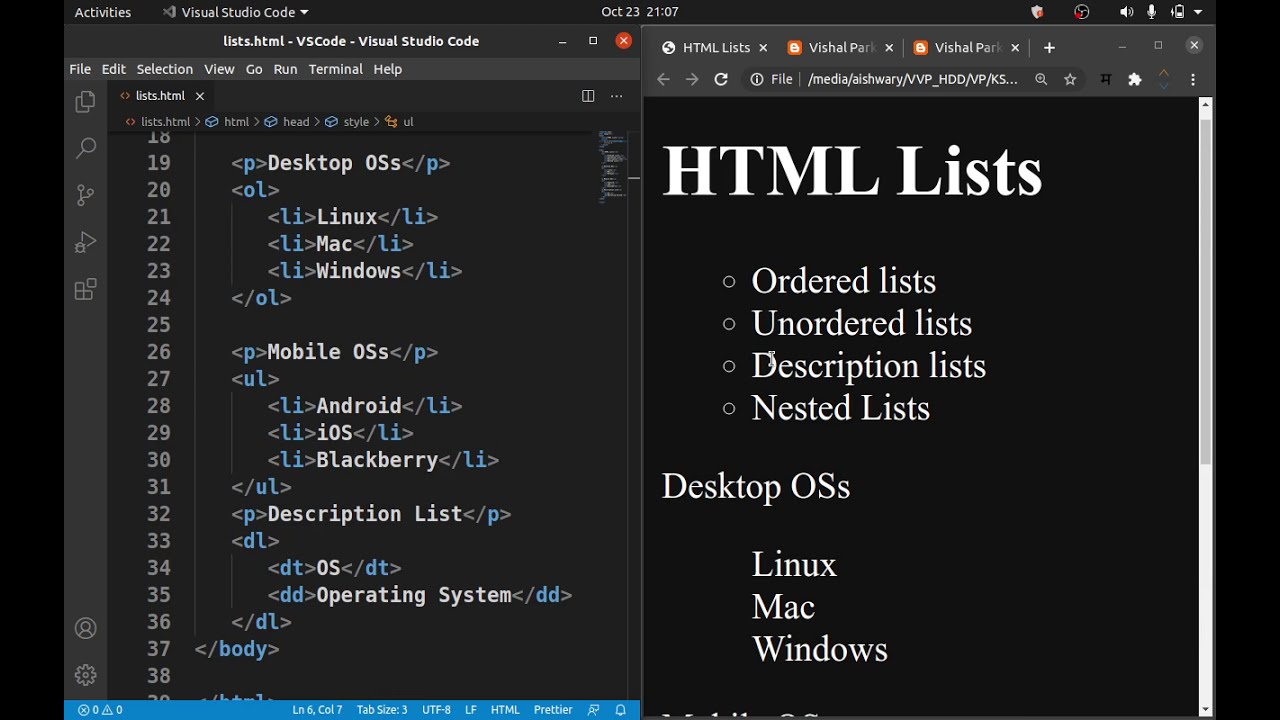Click the browser page vertical scrollbar
Image resolution: width=1280 pixels, height=720 pixels.
[1206, 290]
